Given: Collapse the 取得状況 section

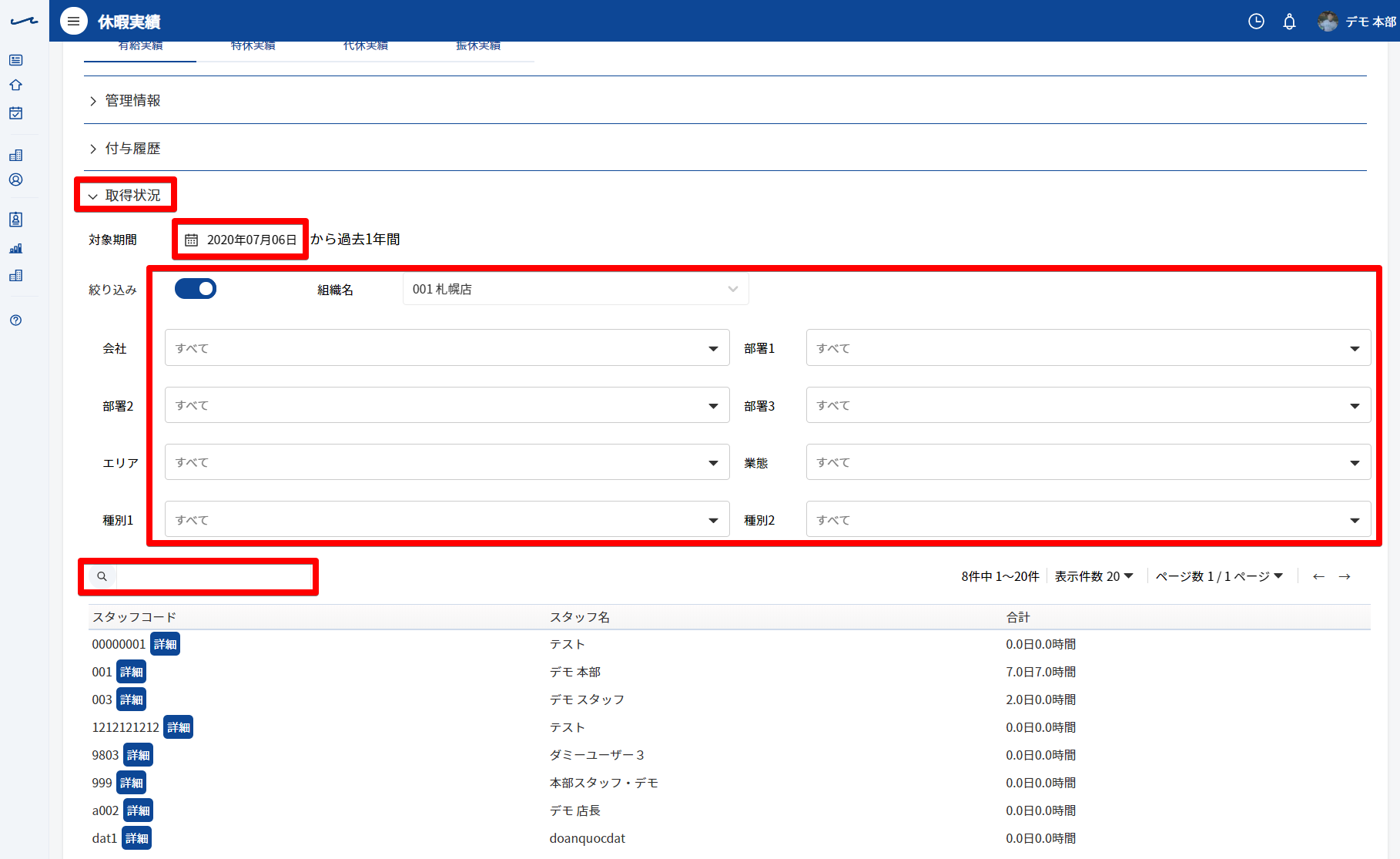Looking at the screenshot, I should click(125, 196).
